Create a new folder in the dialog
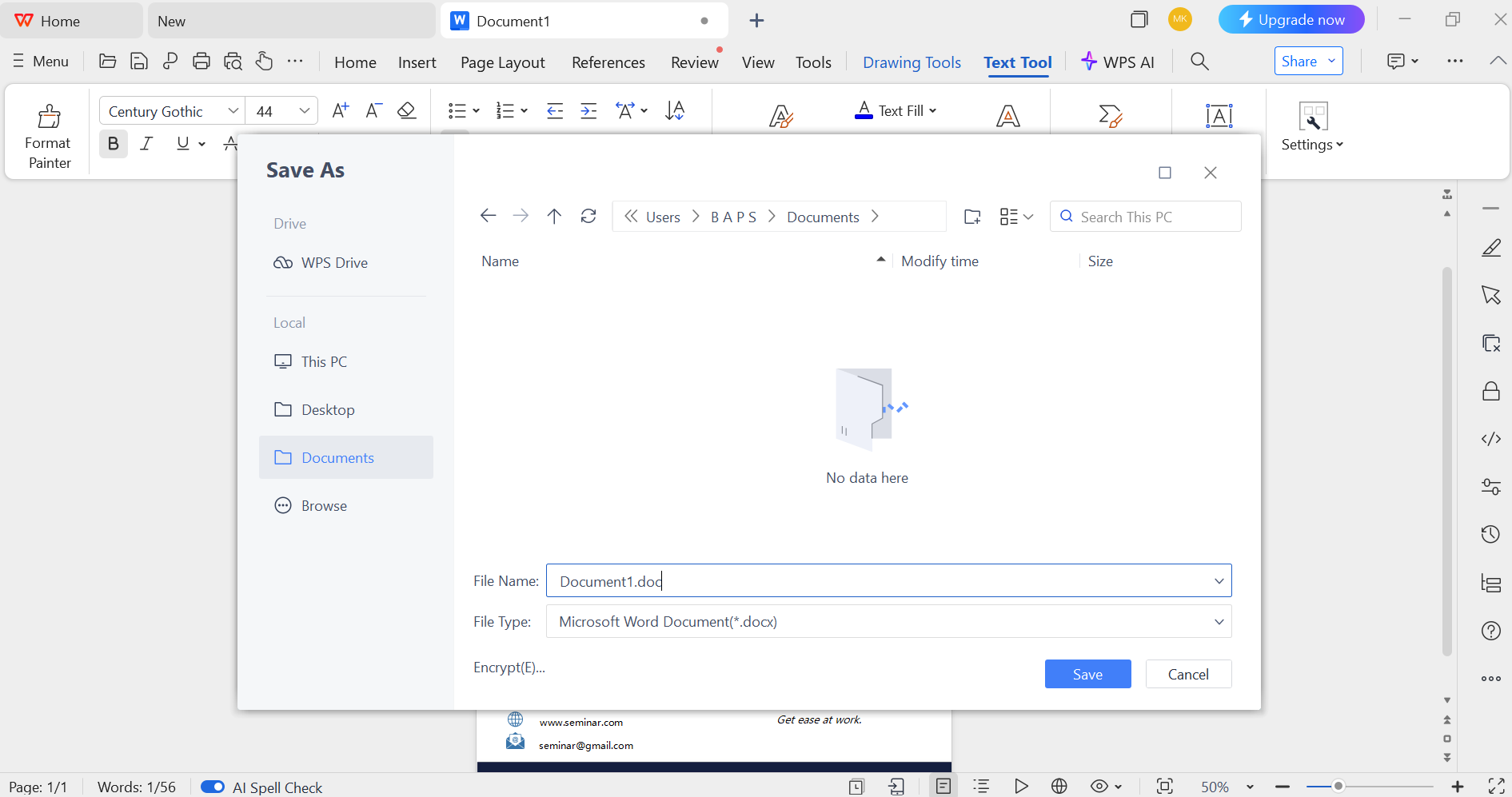The image size is (1512, 797). (971, 216)
